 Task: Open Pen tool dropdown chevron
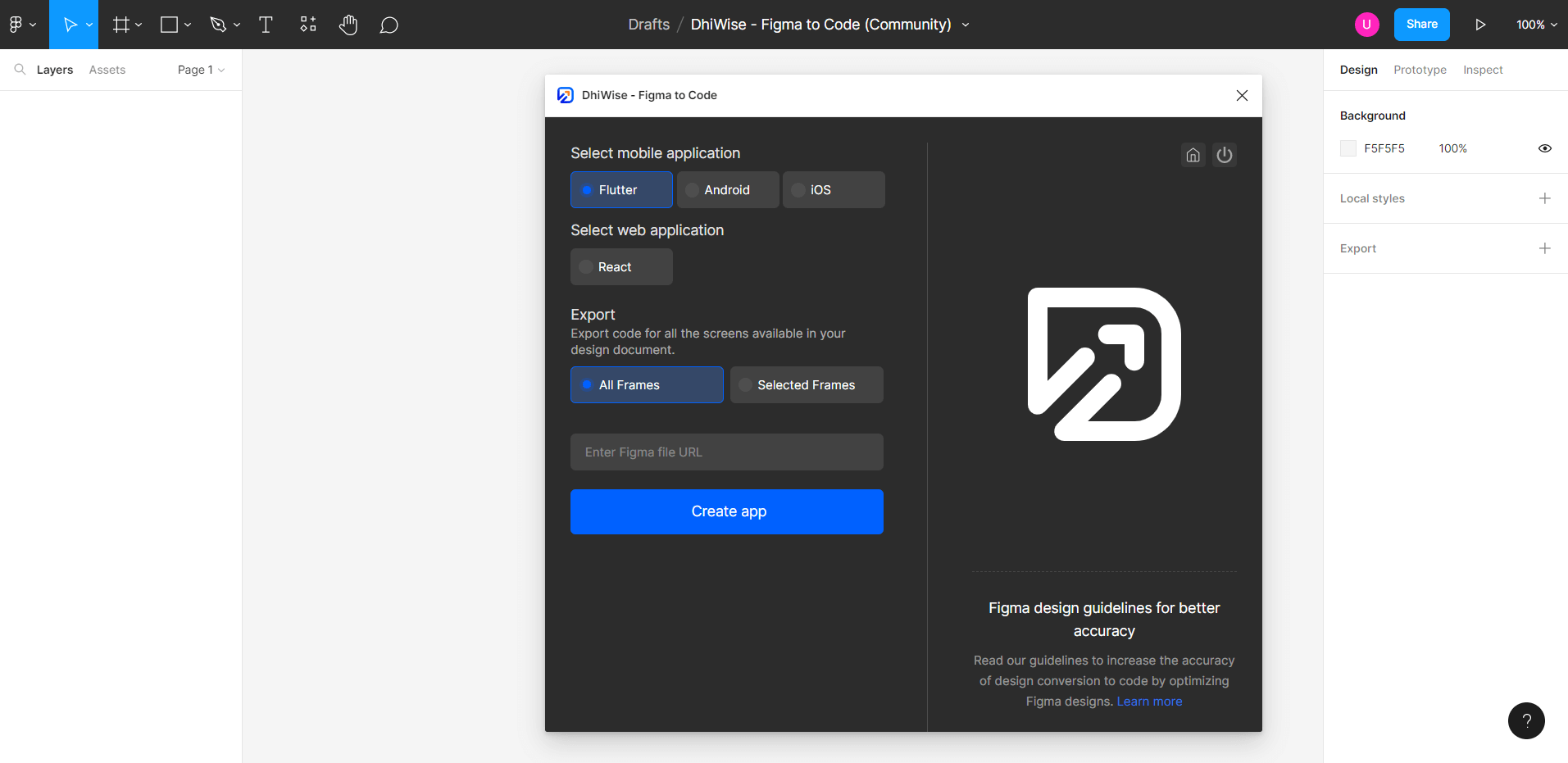[x=237, y=25]
